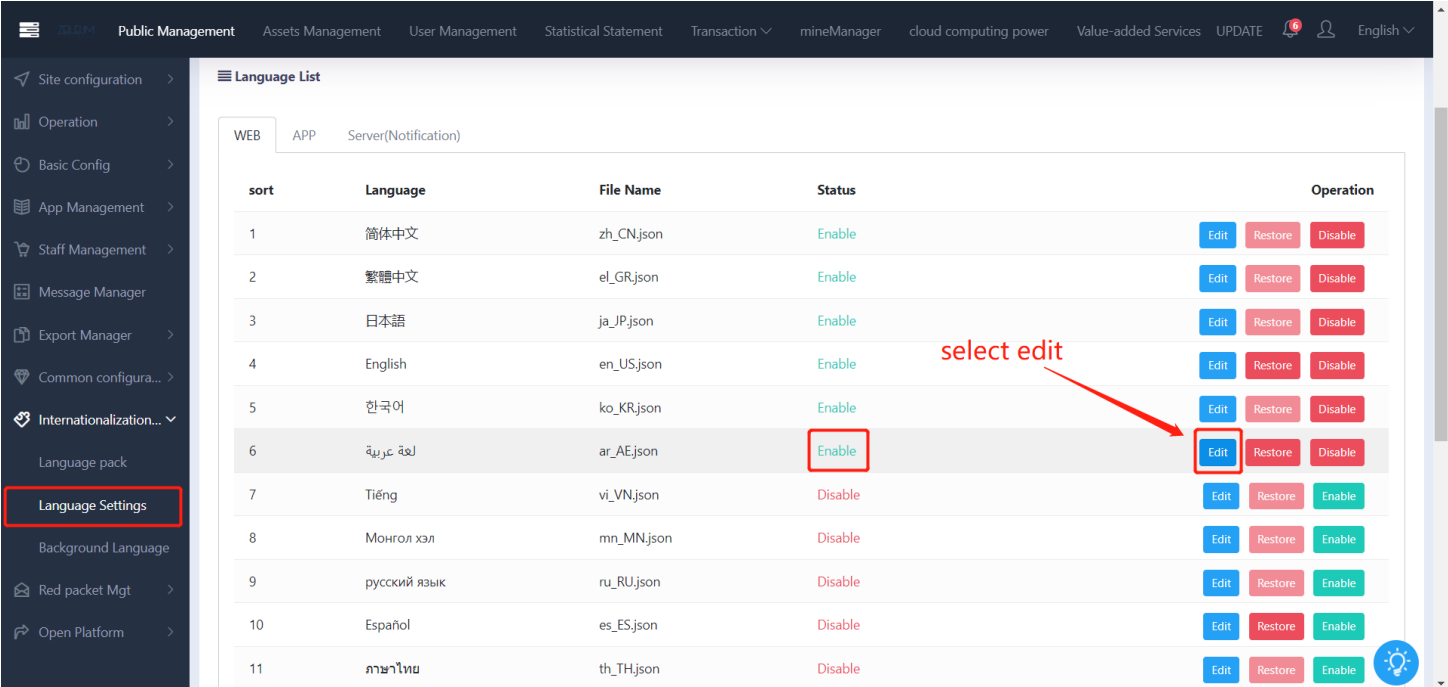Click the Enable status for ar_AE.json
1448x687 pixels.
[837, 451]
